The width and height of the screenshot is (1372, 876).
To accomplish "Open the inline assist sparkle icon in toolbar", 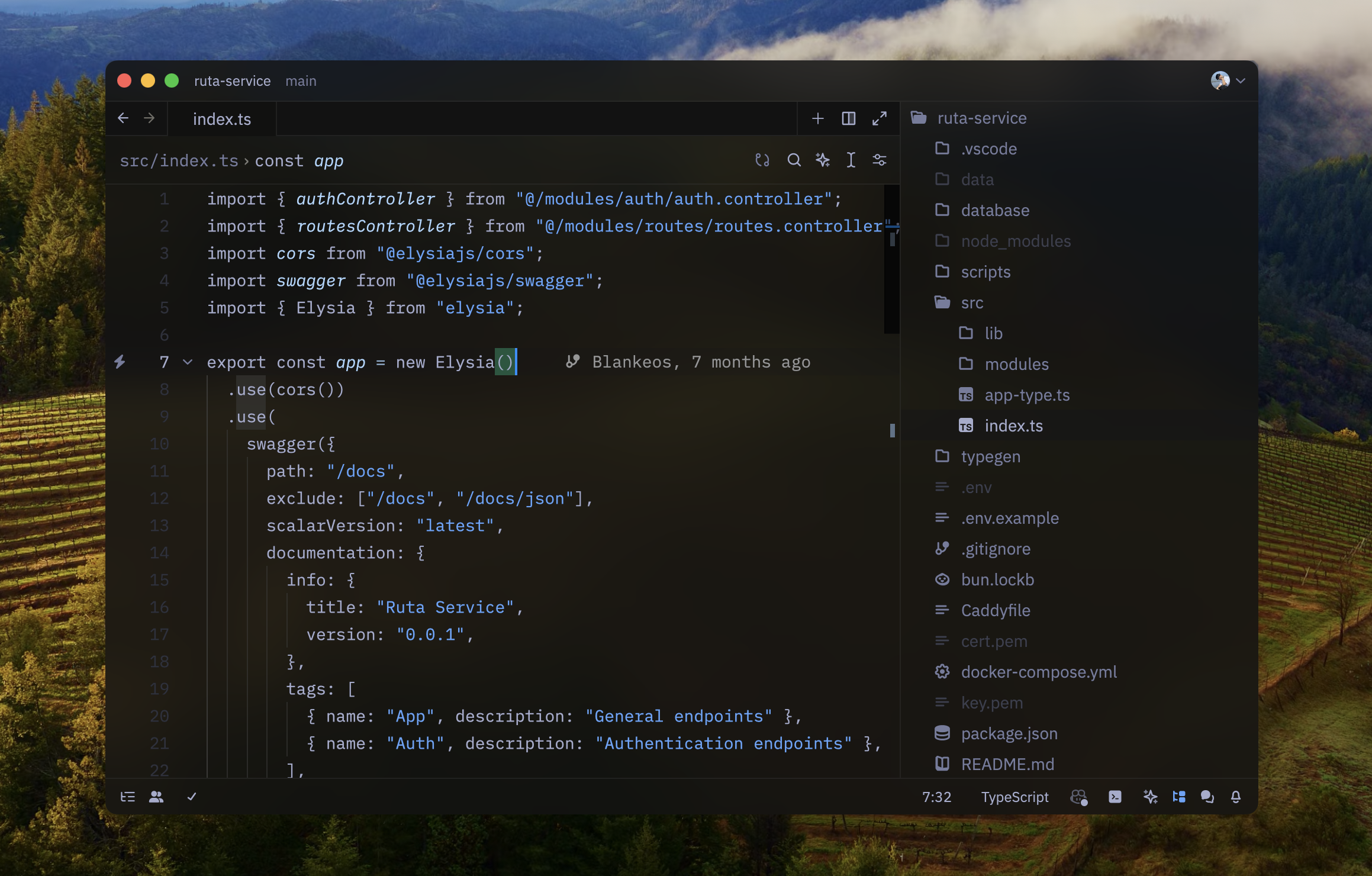I will (822, 160).
